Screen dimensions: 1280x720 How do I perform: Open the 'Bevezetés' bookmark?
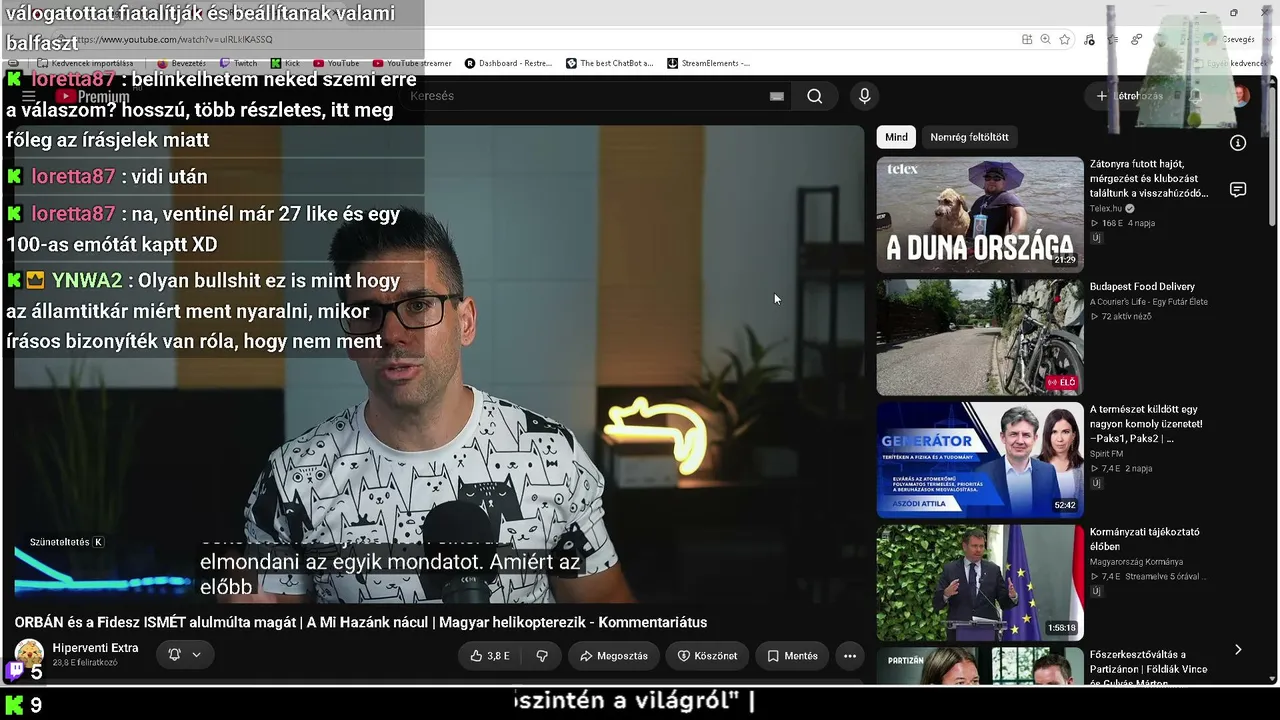click(181, 63)
